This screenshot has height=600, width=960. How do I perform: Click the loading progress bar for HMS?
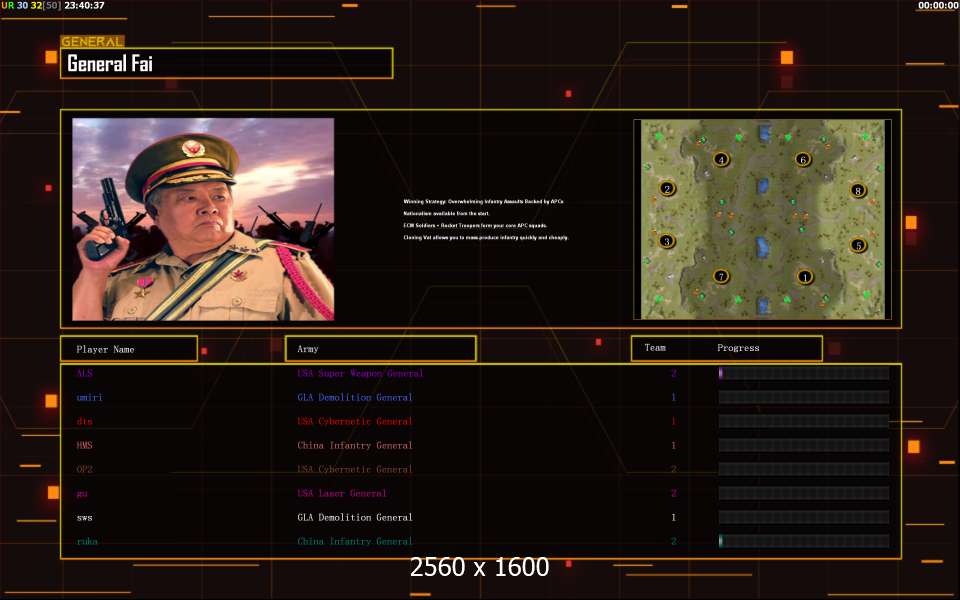point(804,445)
